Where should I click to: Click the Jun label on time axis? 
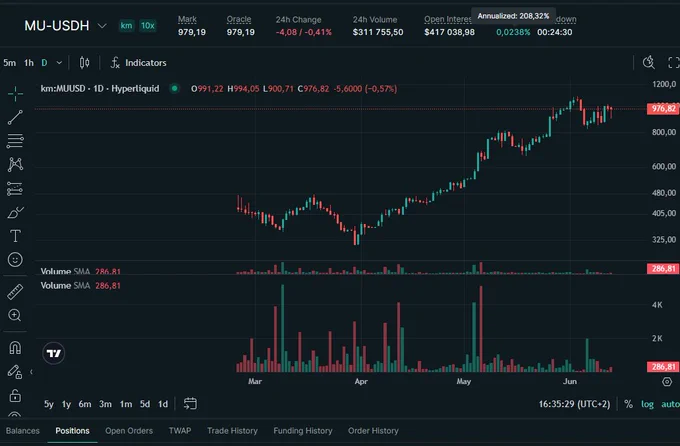(x=570, y=381)
